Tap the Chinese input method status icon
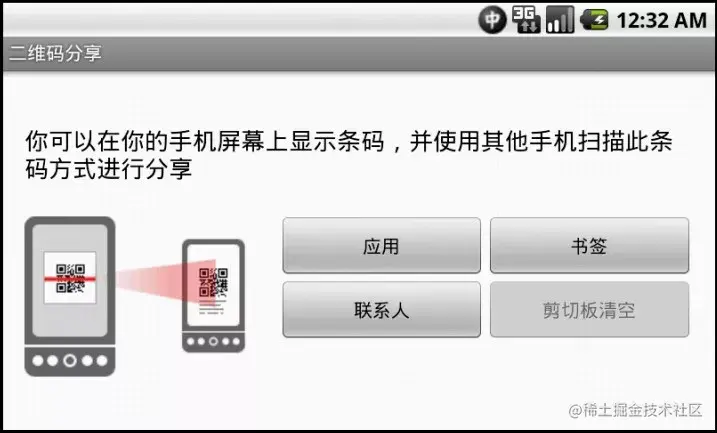Image resolution: width=717 pixels, height=433 pixels. (x=492, y=20)
